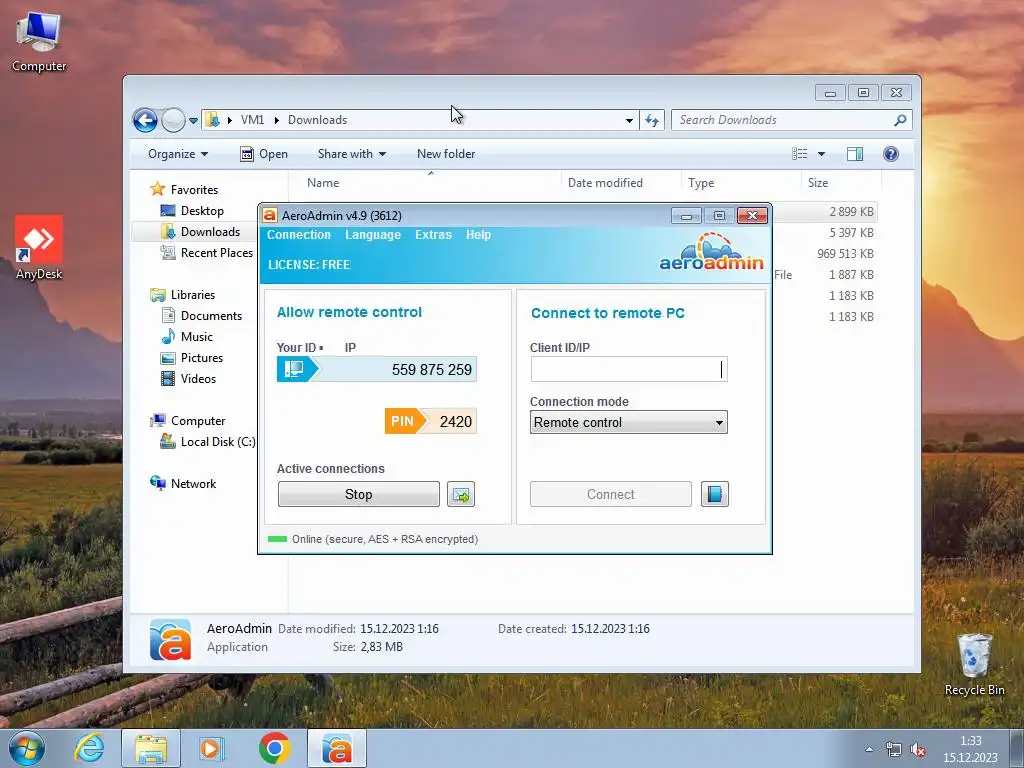The width and height of the screenshot is (1024, 768).
Task: Open the Documents library
Action: coord(211,315)
